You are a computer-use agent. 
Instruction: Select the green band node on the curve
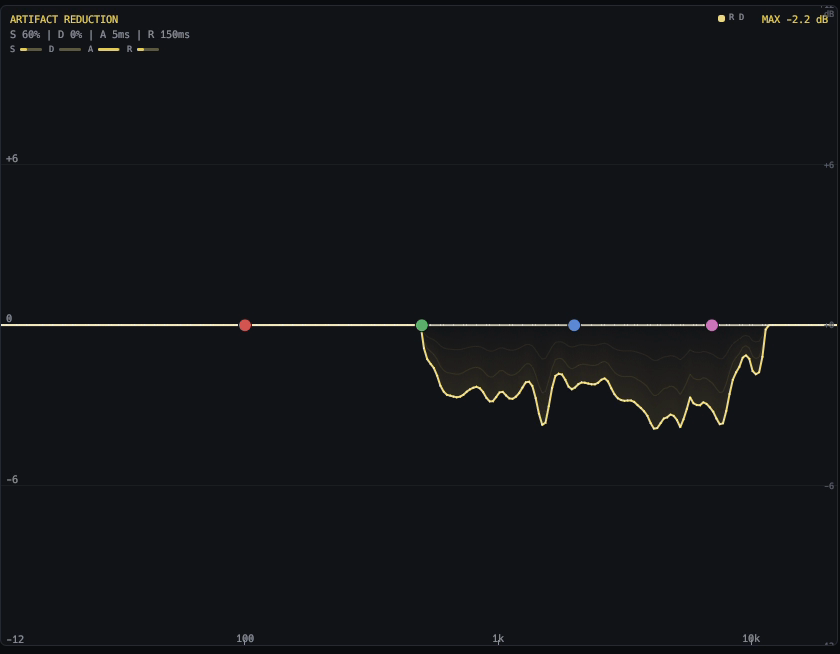[422, 325]
